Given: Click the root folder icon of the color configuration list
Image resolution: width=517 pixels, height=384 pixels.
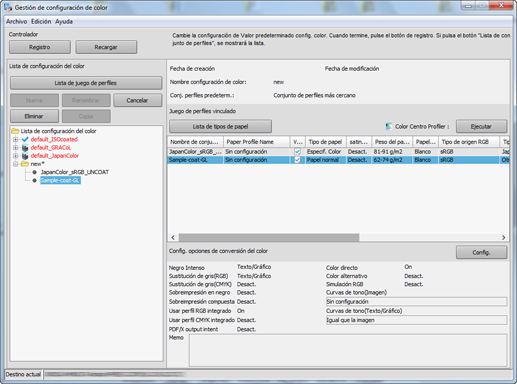Looking at the screenshot, I should point(15,131).
